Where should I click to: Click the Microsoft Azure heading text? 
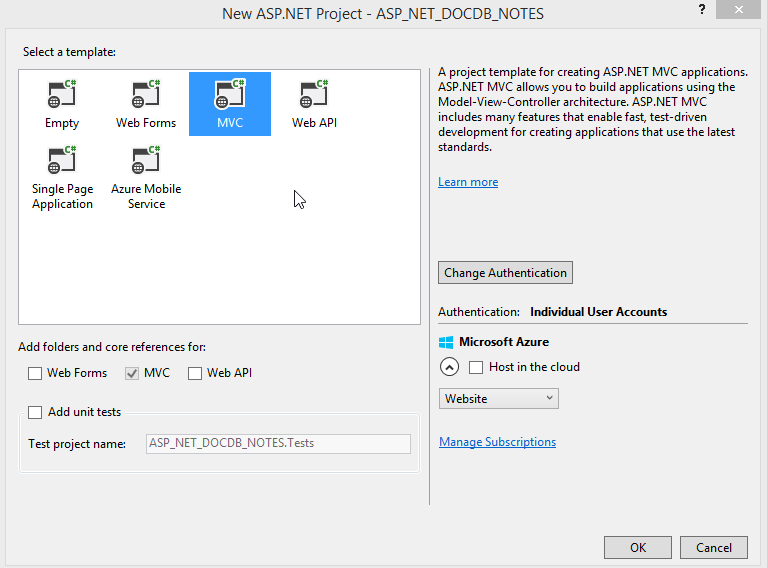[x=504, y=342]
